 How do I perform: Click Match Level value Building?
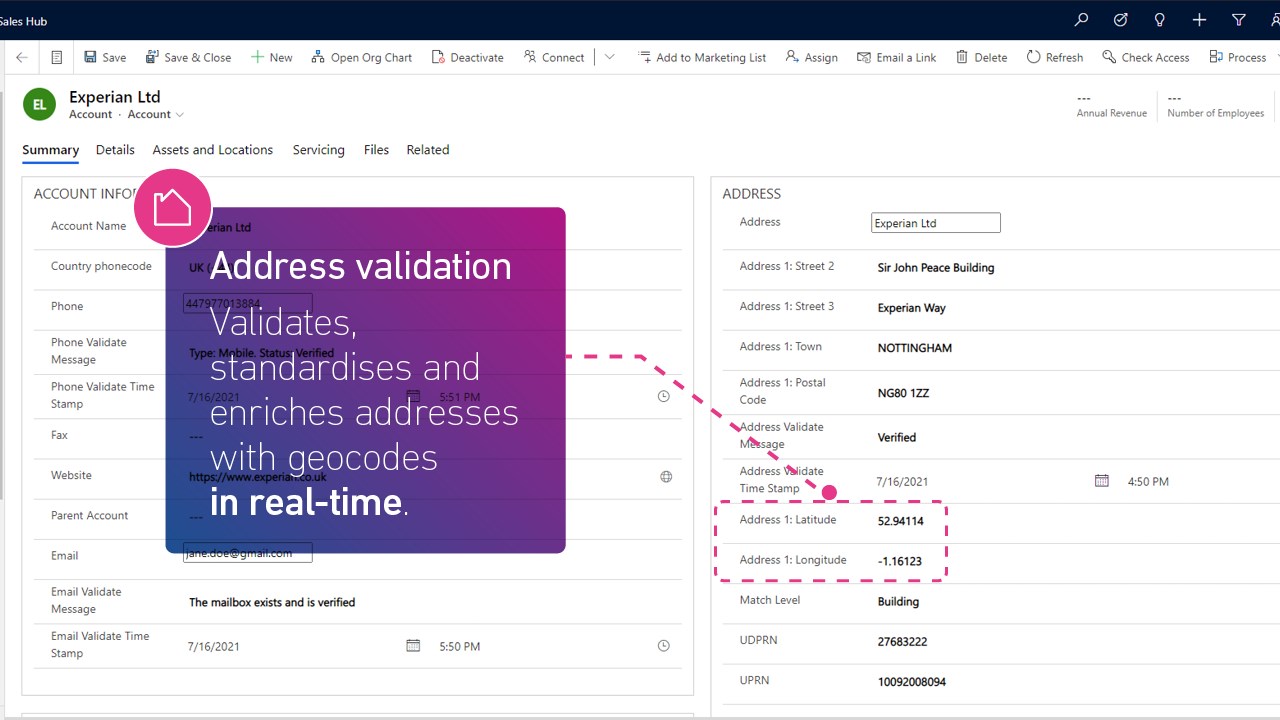coord(898,601)
